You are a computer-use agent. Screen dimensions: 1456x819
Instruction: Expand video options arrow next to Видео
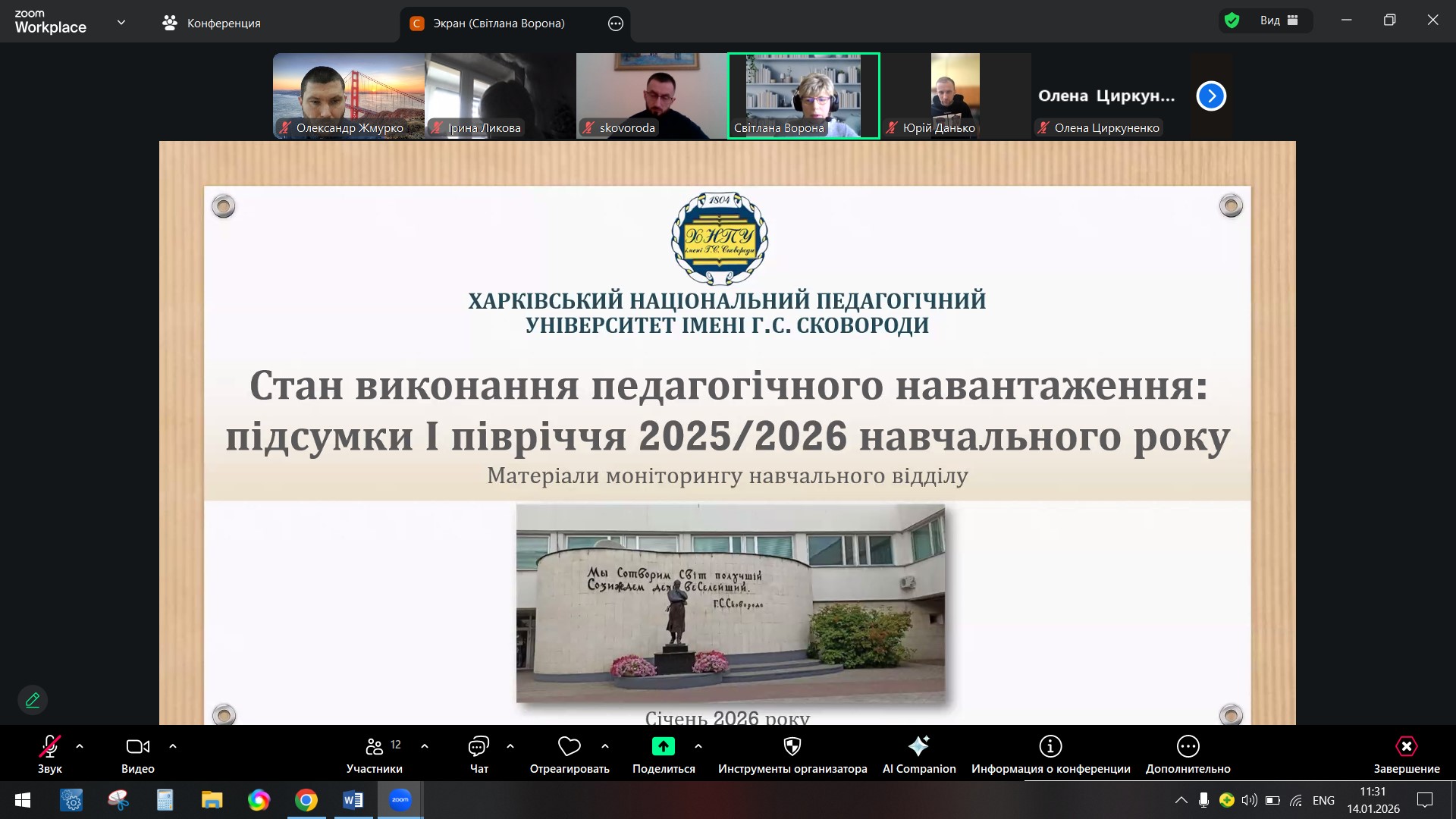pos(173,746)
